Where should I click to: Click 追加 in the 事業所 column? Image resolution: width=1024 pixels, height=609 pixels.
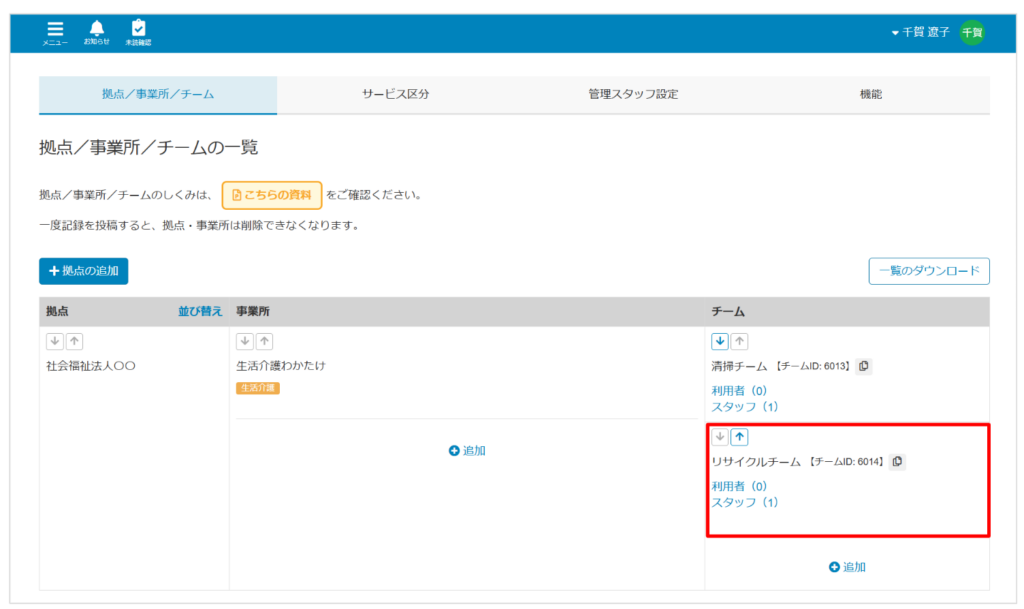tap(467, 450)
